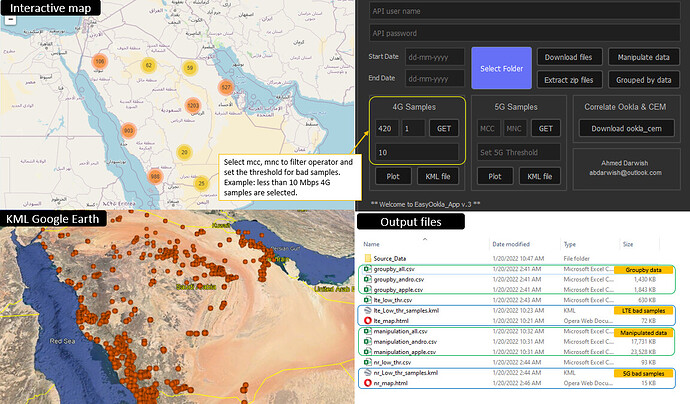Select the groupby_andro.csv Excel file icon

[x=368, y=279]
